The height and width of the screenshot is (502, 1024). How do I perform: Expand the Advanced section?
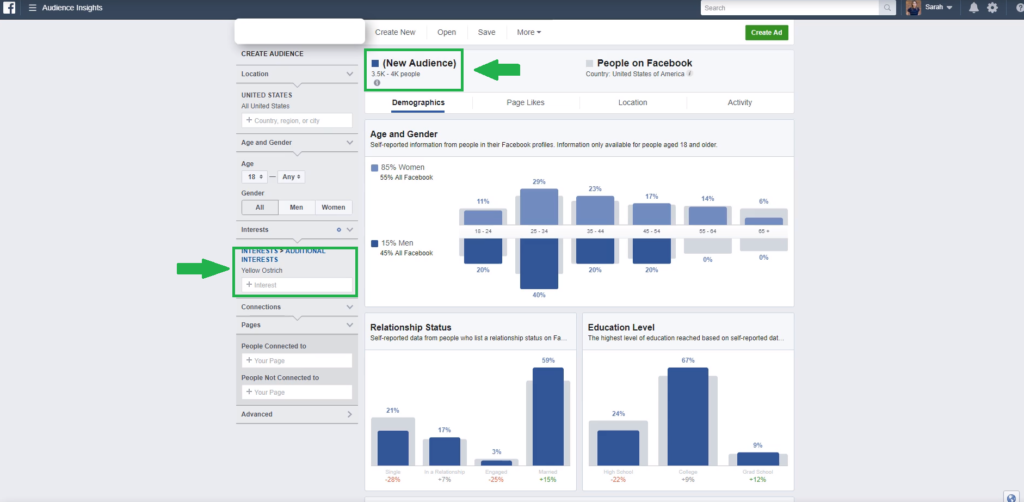point(349,415)
